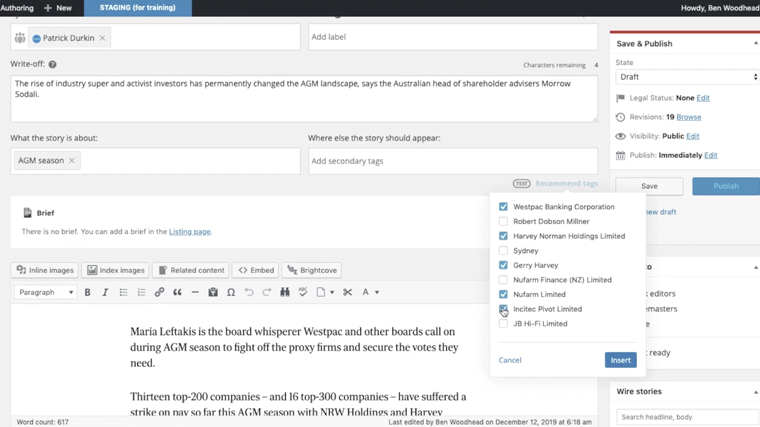Image resolution: width=760 pixels, height=427 pixels.
Task: Click the paste as text clipboard icon
Action: (213, 292)
